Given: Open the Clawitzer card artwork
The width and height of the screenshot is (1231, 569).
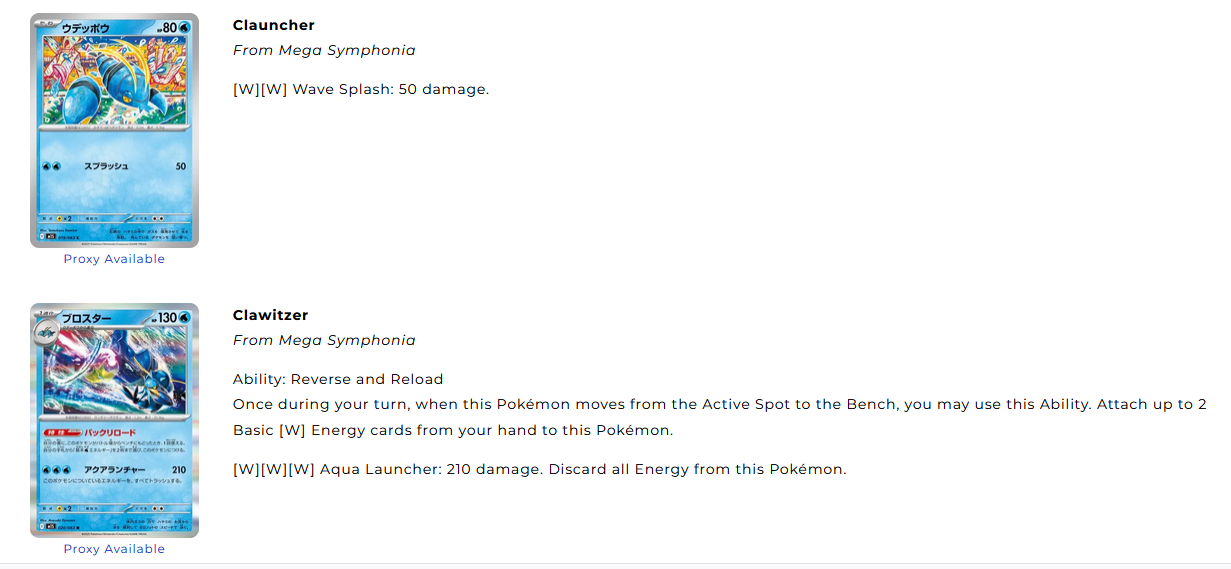Looking at the screenshot, I should pos(114,420).
